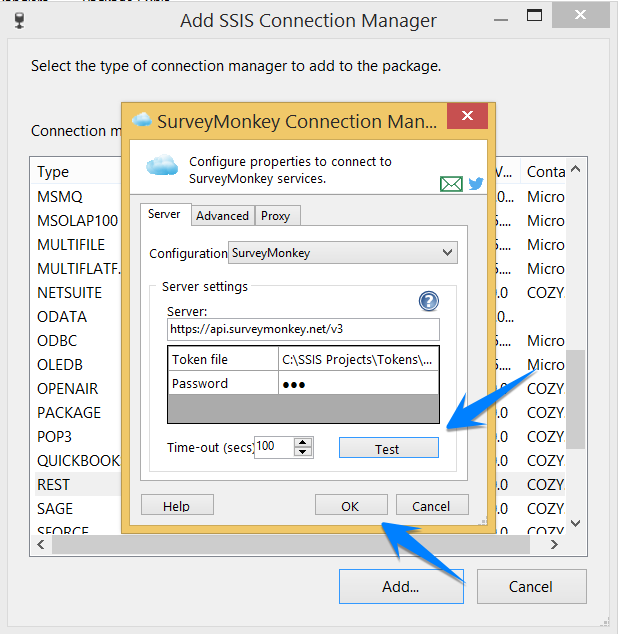618x634 pixels.
Task: Click the Token file label cell
Action: coord(224,359)
